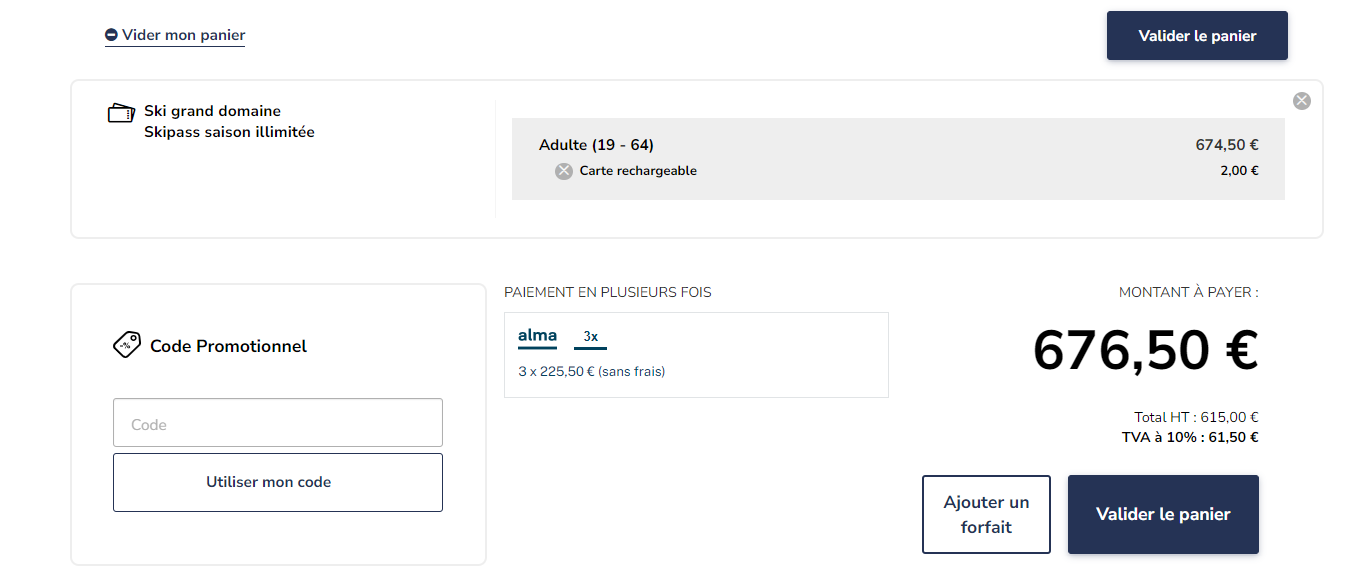Remove the Carte rechargeable option
This screenshot has width=1353, height=568.
click(564, 171)
